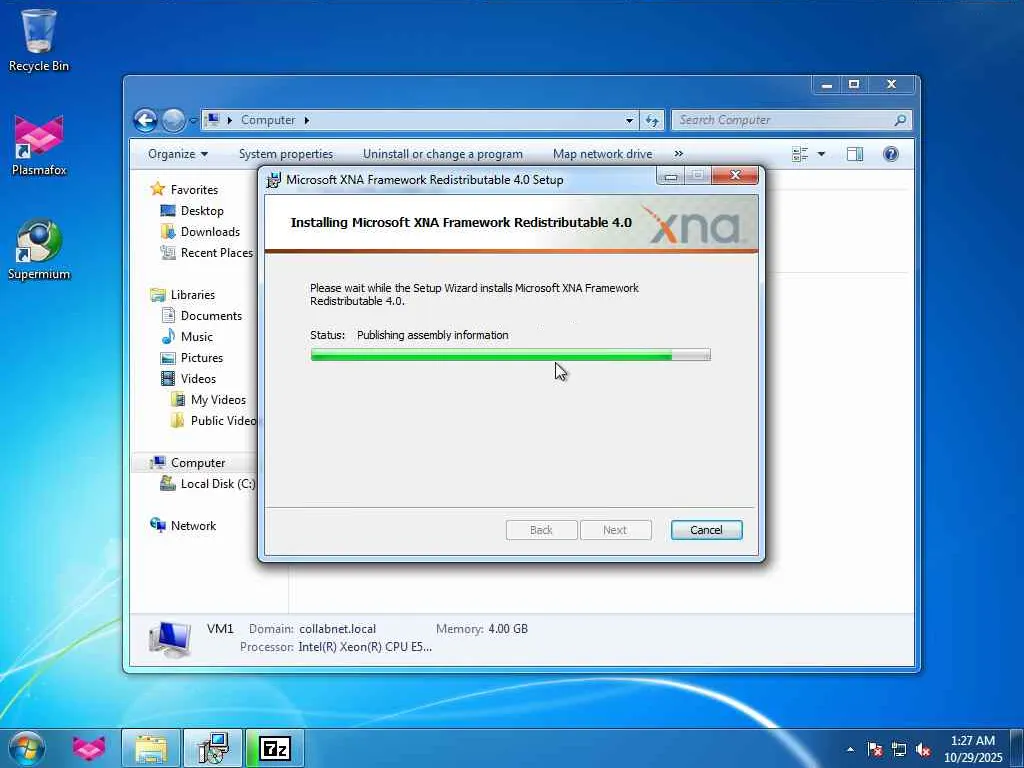This screenshot has height=768, width=1024.
Task: Launch Plasmafox from the desktop shortcut
Action: click(x=39, y=145)
